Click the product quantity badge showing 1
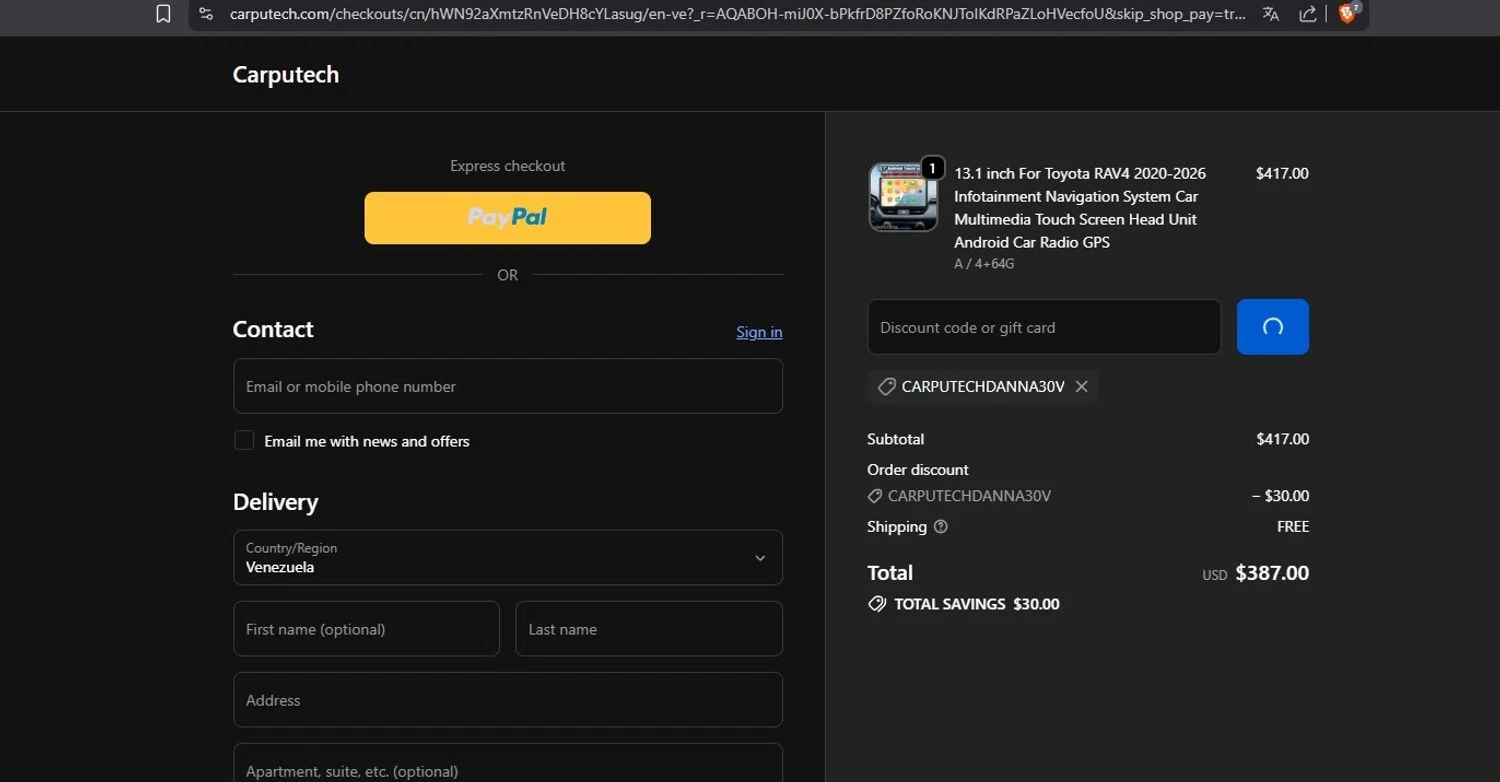The width and height of the screenshot is (1500, 782). pos(932,168)
